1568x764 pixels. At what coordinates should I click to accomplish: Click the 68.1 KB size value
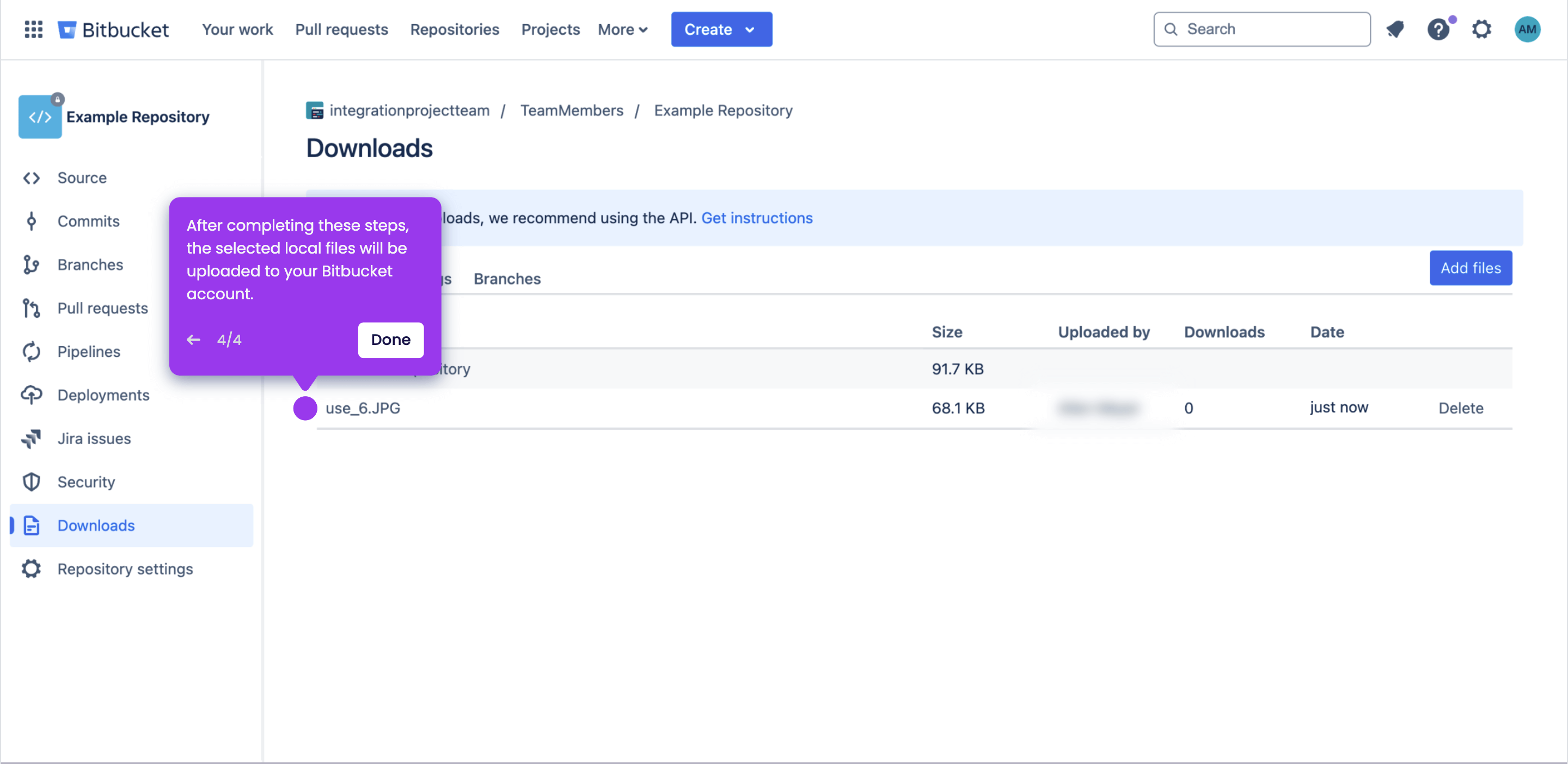[x=958, y=408]
